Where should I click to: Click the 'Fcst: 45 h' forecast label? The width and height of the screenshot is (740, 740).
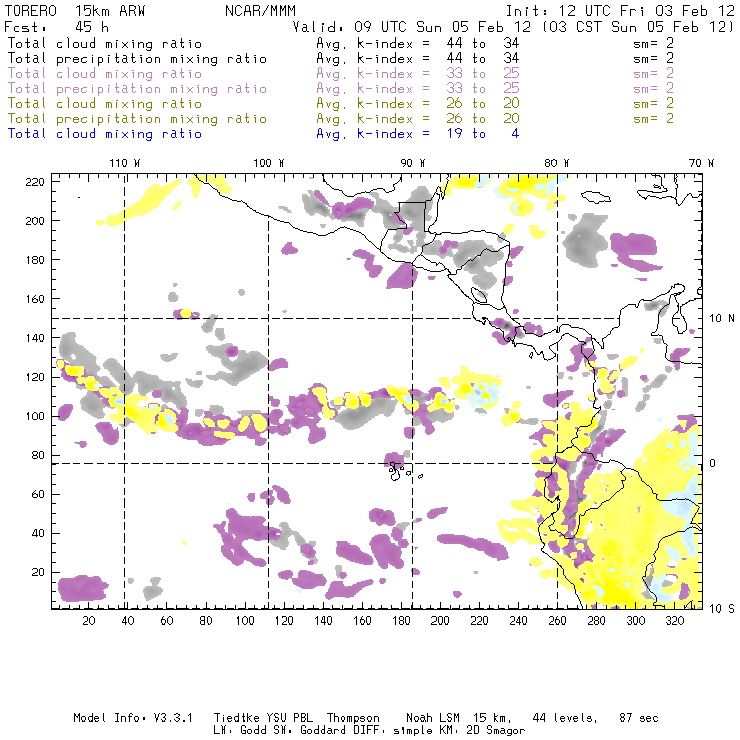(x=56, y=27)
